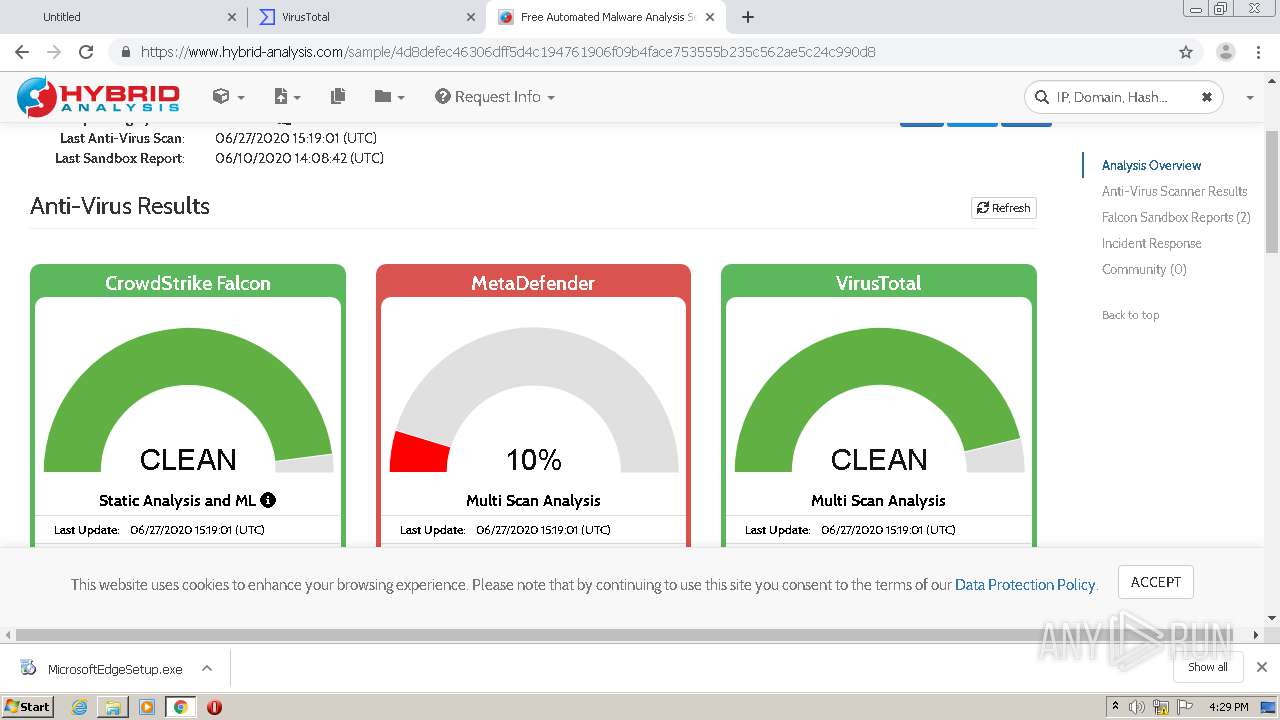Click the copy documents icon in navbar

click(338, 96)
